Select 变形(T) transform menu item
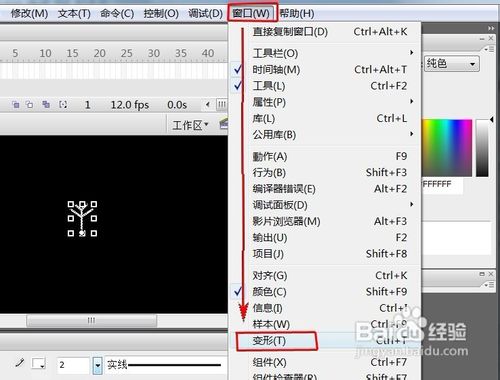 pos(325,340)
